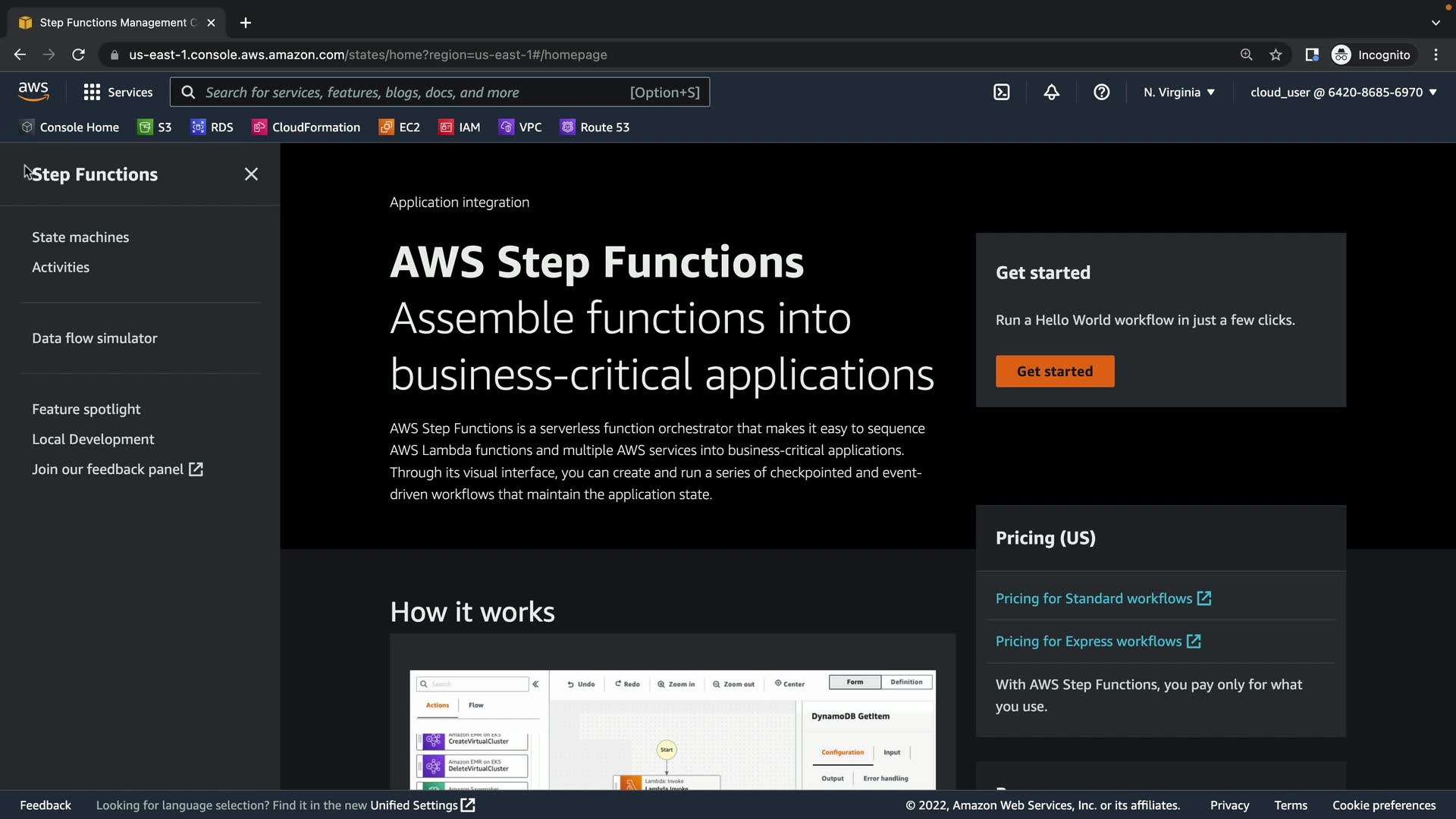
Task: Open the notifications bell
Action: coord(1051,92)
